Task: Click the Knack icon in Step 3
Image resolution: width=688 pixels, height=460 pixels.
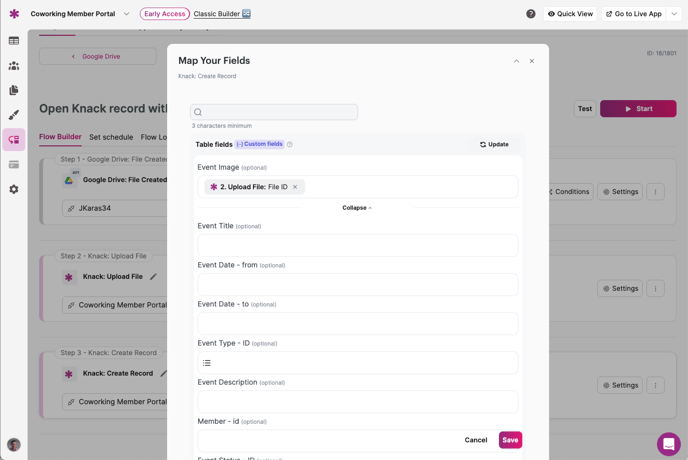Action: pyautogui.click(x=69, y=374)
